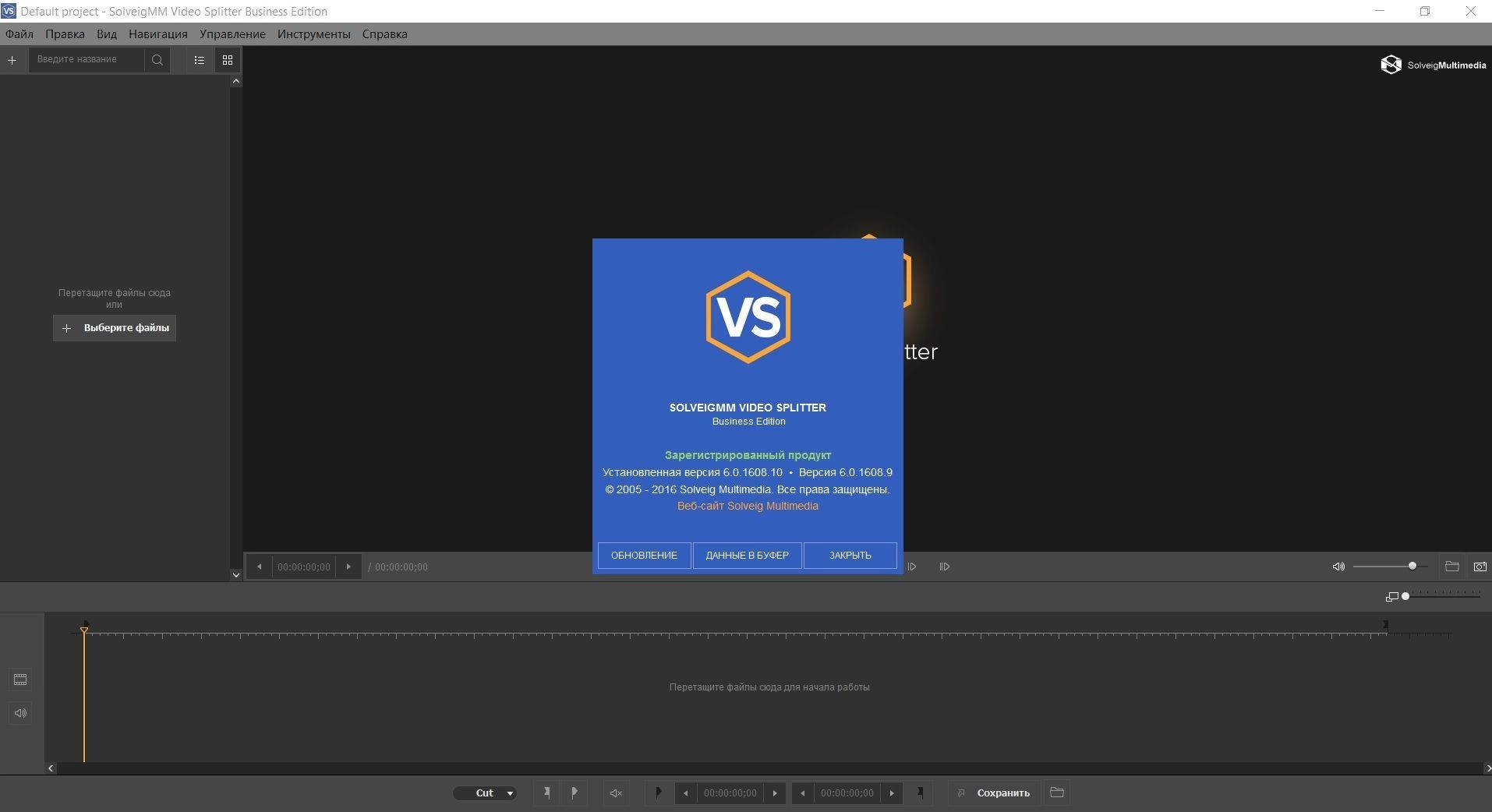Image resolution: width=1492 pixels, height=812 pixels.
Task: Click the fragment start timecode field
Action: click(730, 793)
